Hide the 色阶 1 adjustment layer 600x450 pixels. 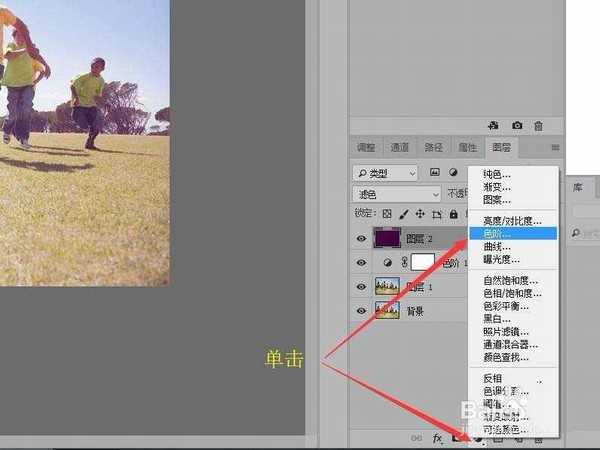pyautogui.click(x=360, y=262)
